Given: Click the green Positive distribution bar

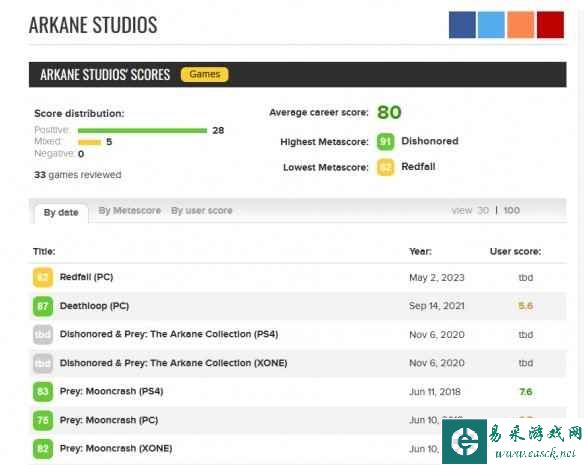Looking at the screenshot, I should tap(142, 130).
